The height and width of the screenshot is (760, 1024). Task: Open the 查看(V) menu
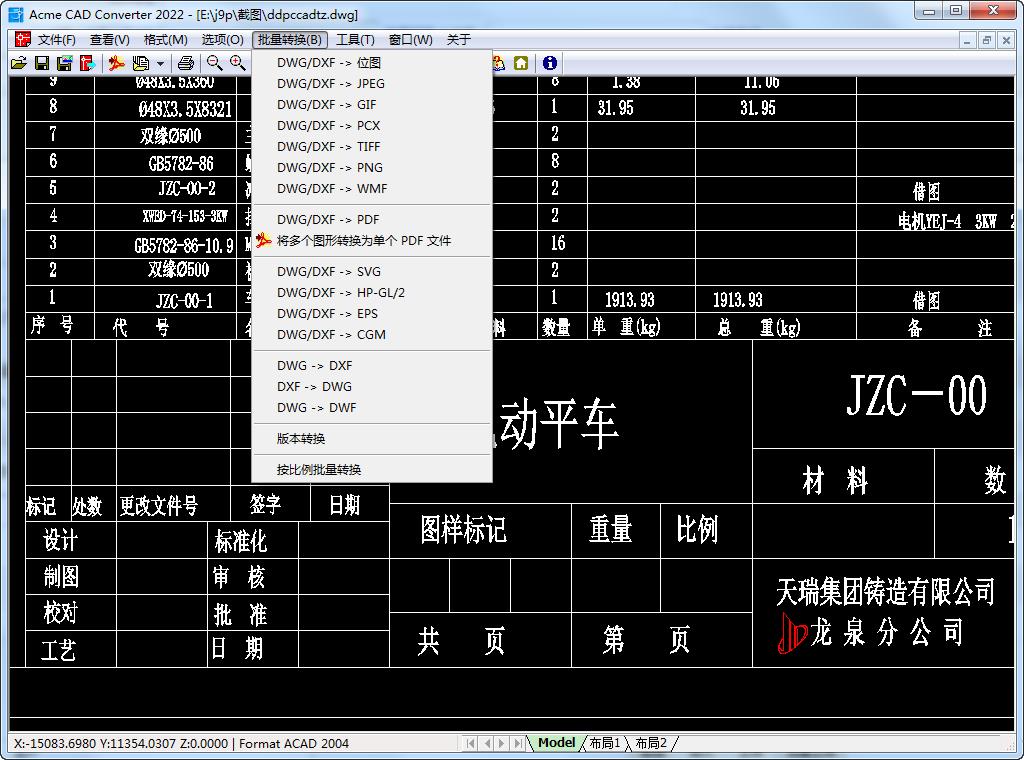[x=110, y=40]
